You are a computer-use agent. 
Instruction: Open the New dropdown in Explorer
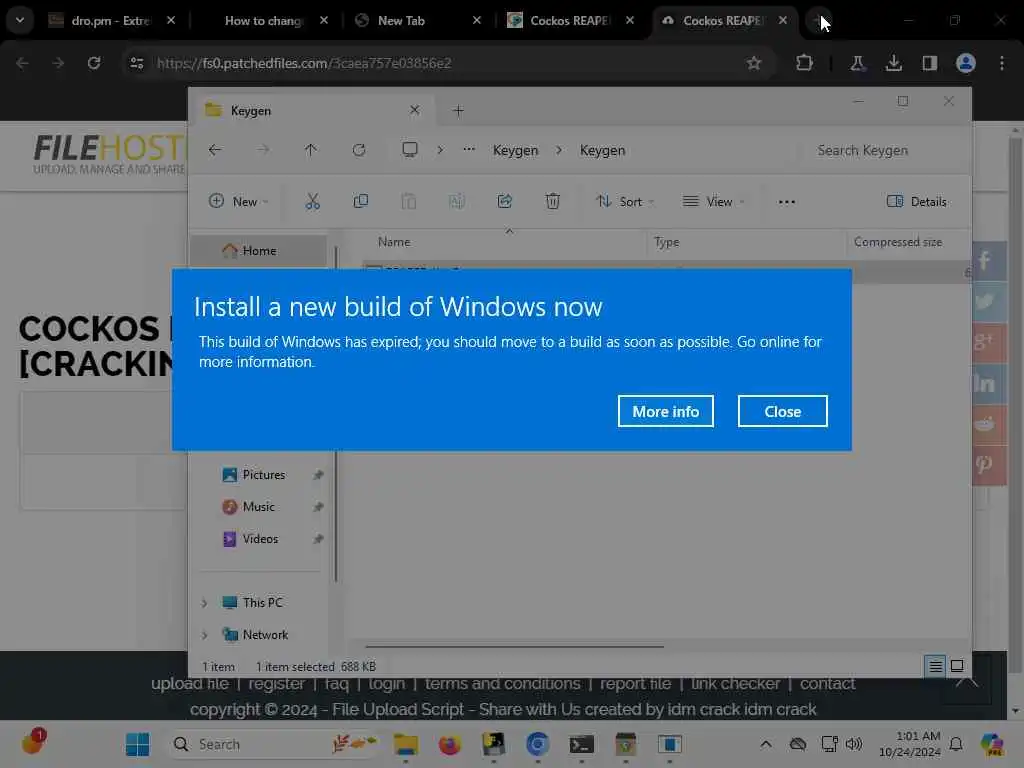238,201
